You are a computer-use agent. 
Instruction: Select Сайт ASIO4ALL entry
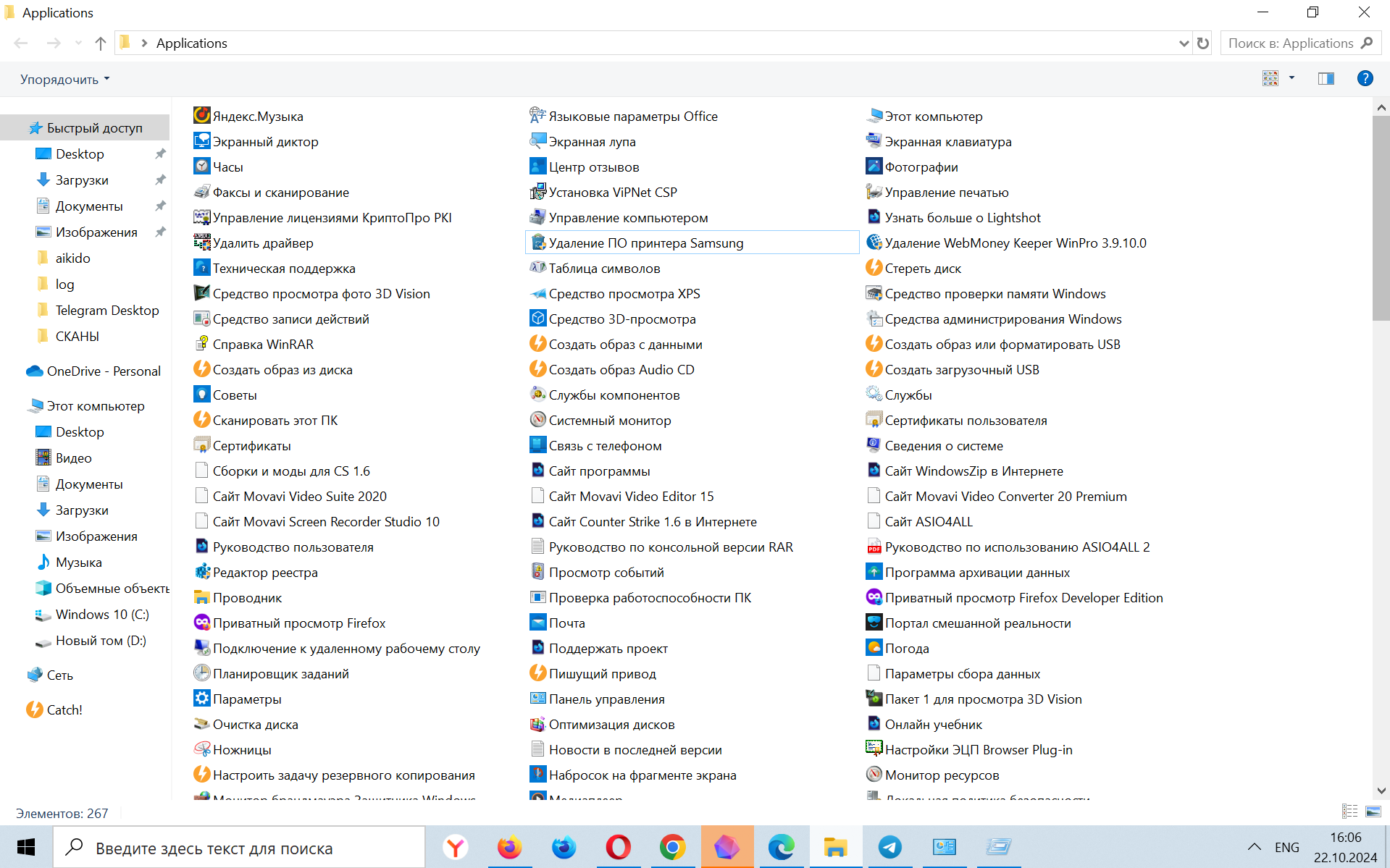919,521
